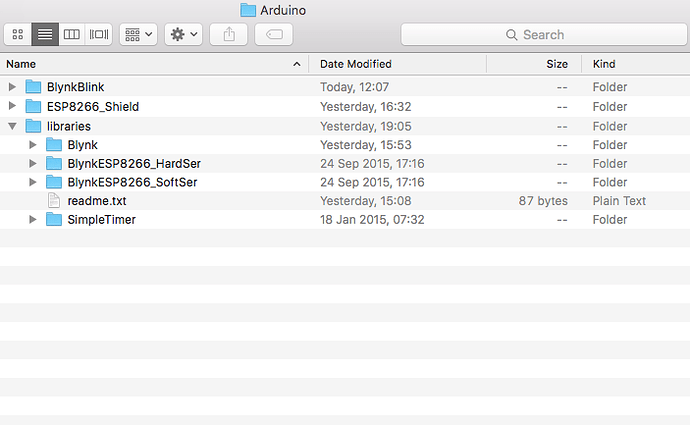
Task: Expand the BlynkBlink folder
Action: [x=12, y=87]
